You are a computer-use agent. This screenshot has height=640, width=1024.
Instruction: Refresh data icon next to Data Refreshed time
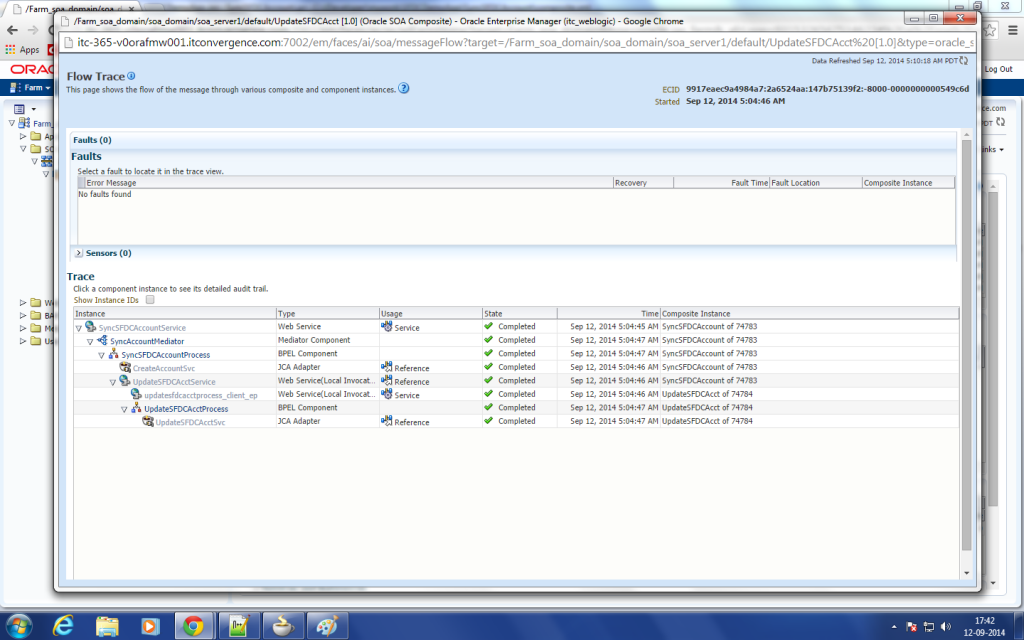963,61
